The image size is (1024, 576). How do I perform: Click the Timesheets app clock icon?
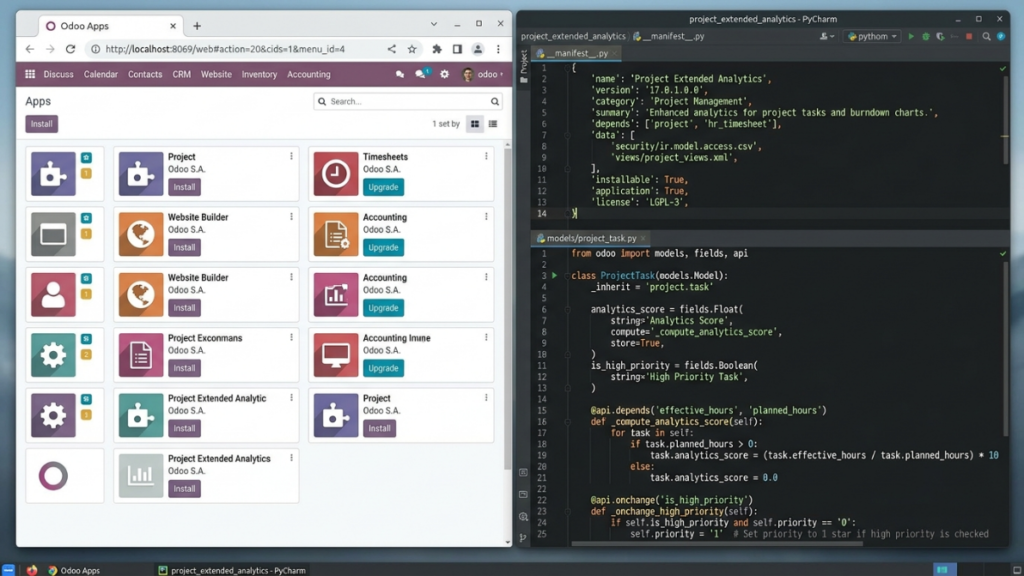pos(336,174)
